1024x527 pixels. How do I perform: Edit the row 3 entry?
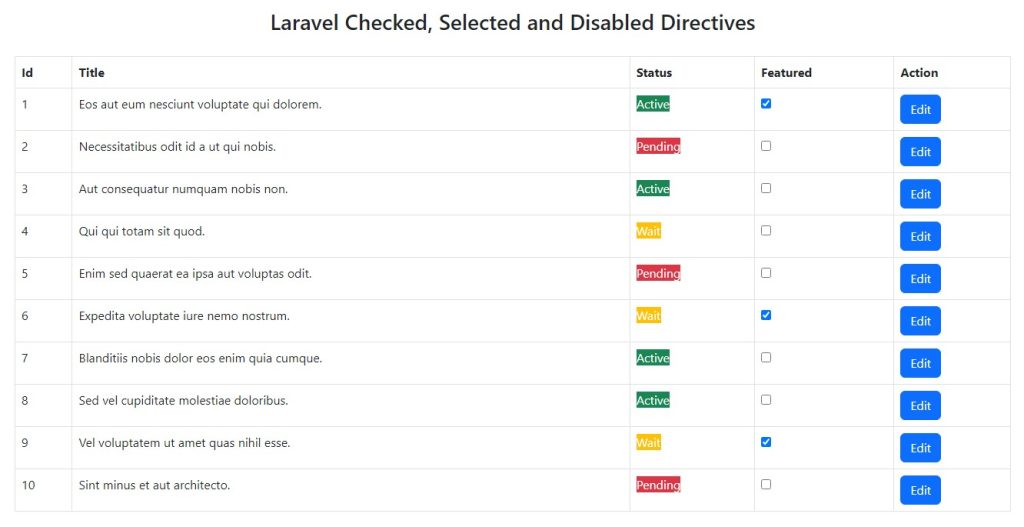coord(920,194)
